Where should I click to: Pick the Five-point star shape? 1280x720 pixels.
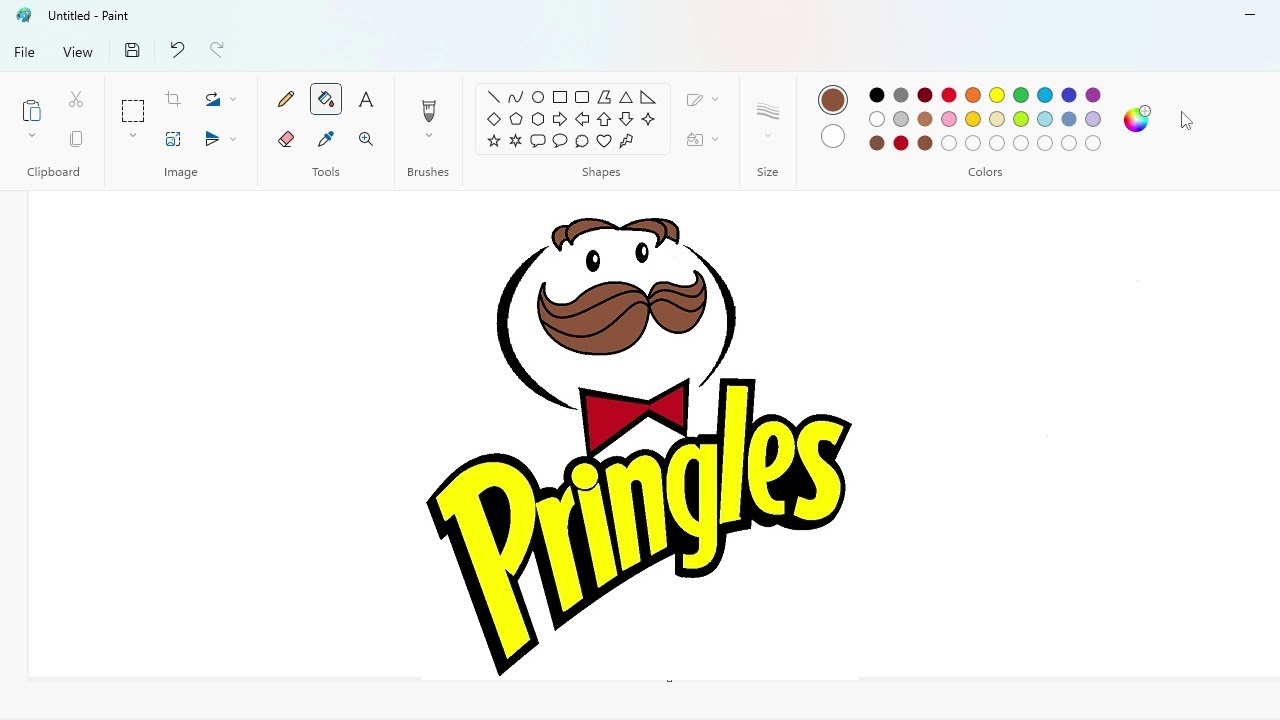pyautogui.click(x=494, y=141)
